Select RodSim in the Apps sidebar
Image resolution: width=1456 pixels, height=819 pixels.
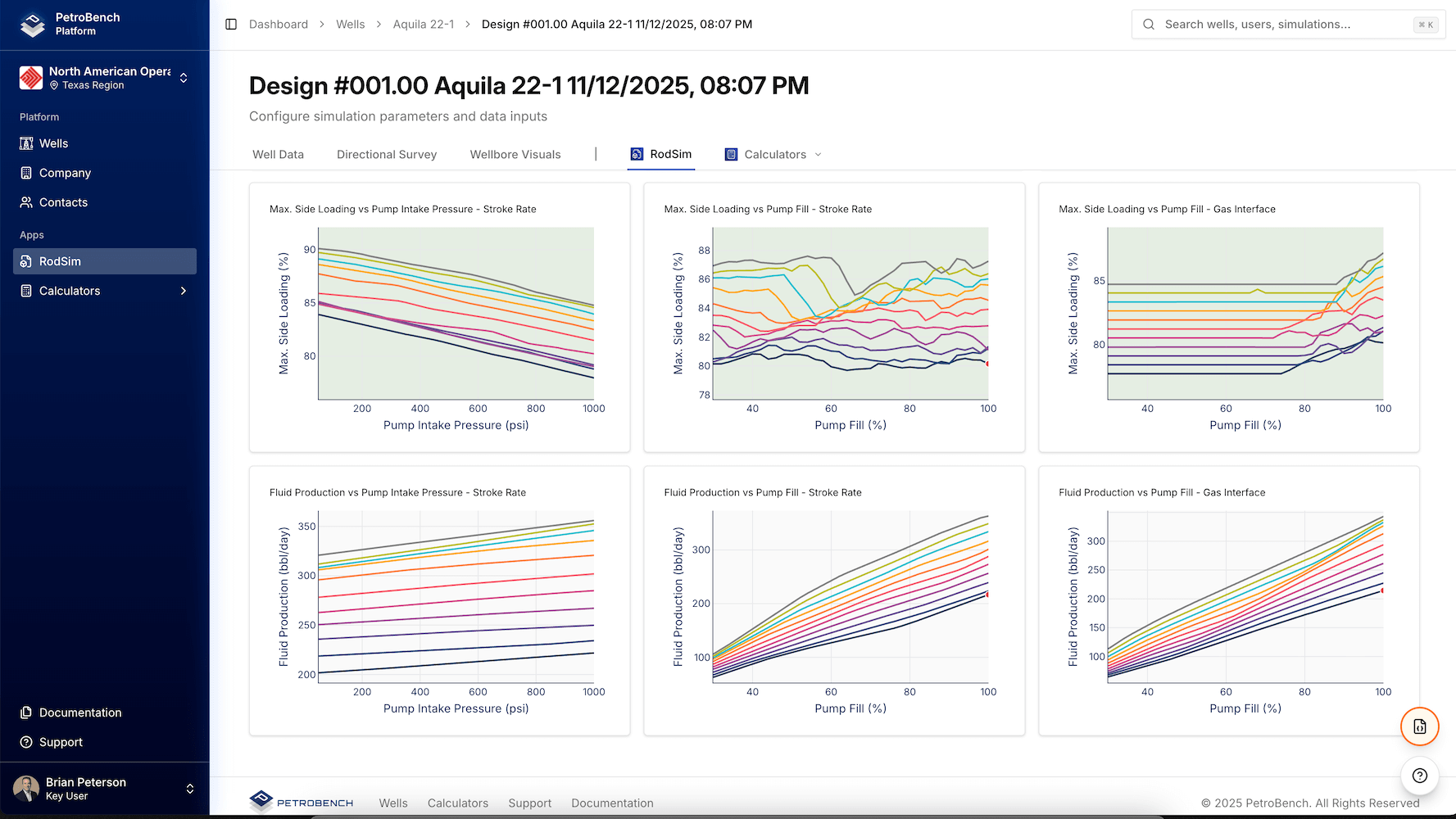coord(59,260)
